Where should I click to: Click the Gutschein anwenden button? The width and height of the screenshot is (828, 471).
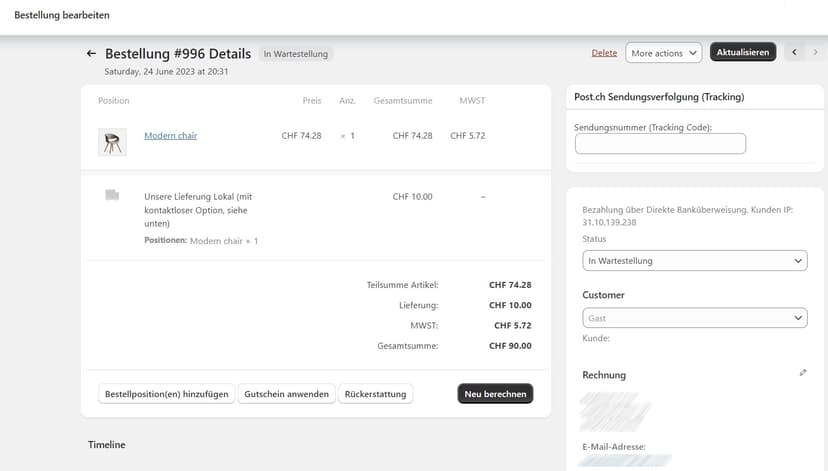click(x=286, y=394)
